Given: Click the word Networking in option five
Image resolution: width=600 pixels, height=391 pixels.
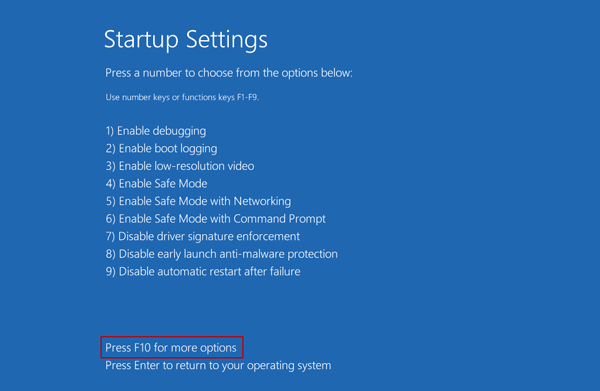Looking at the screenshot, I should pyautogui.click(x=262, y=201).
